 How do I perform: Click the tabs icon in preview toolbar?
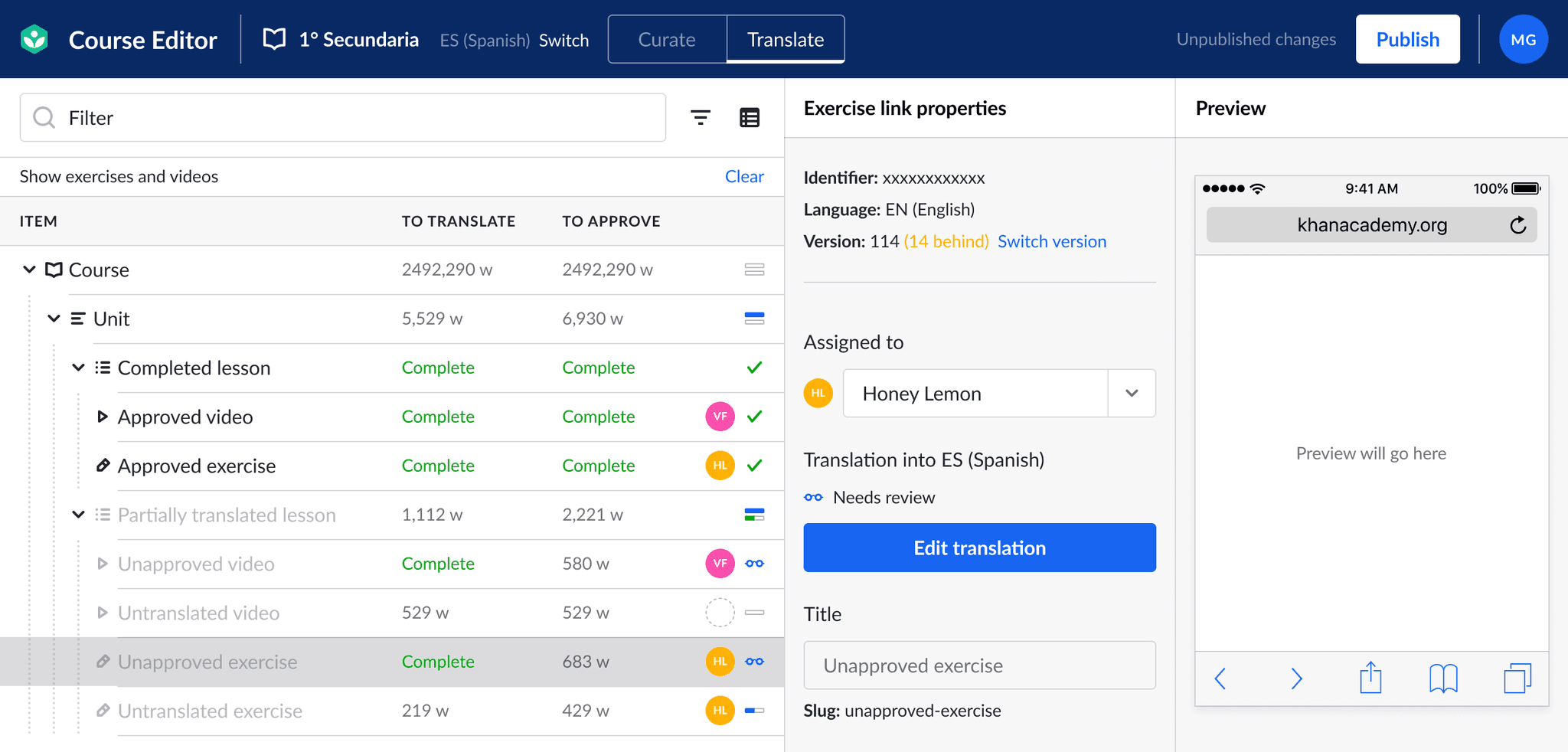[x=1517, y=678]
